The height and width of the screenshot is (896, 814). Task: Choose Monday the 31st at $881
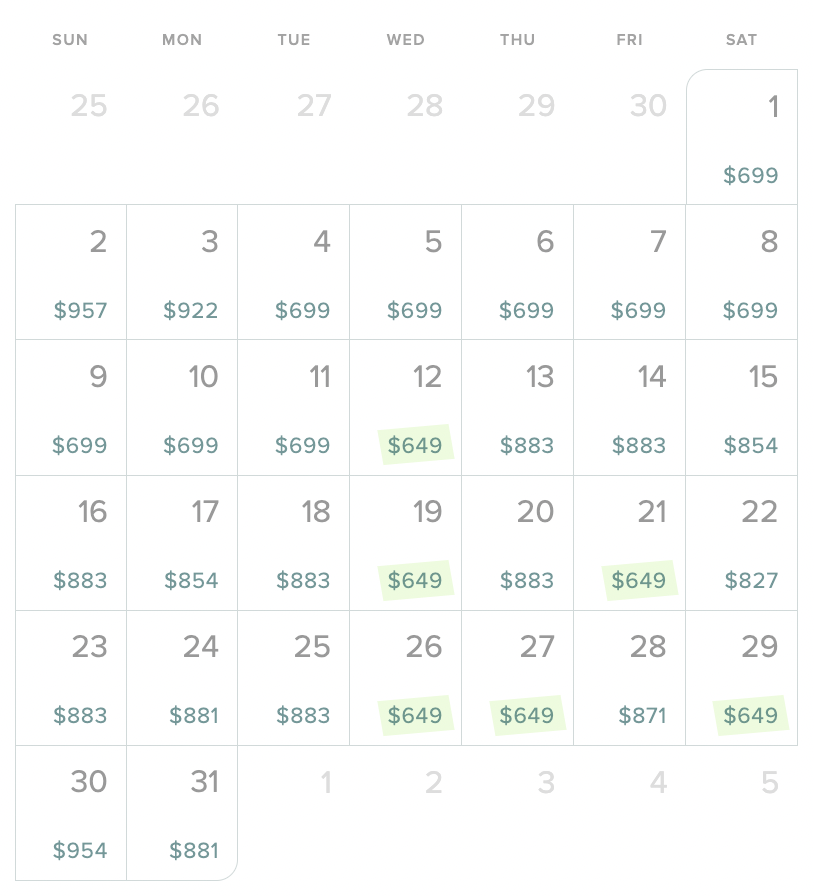(x=182, y=813)
